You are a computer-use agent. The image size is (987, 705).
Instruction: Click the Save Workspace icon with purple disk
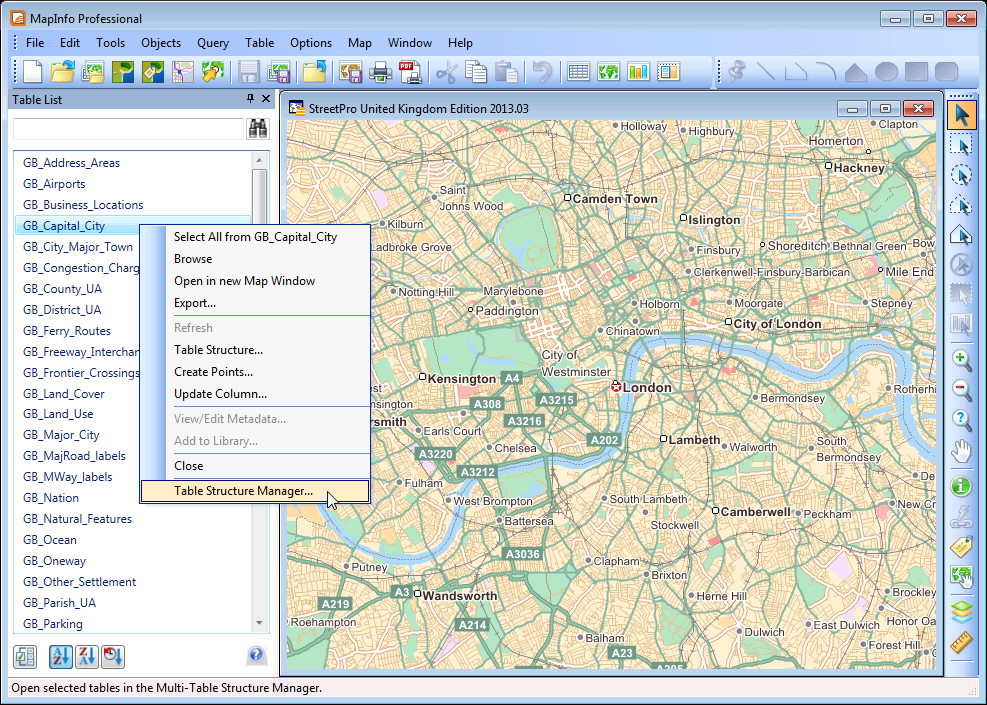coord(279,72)
